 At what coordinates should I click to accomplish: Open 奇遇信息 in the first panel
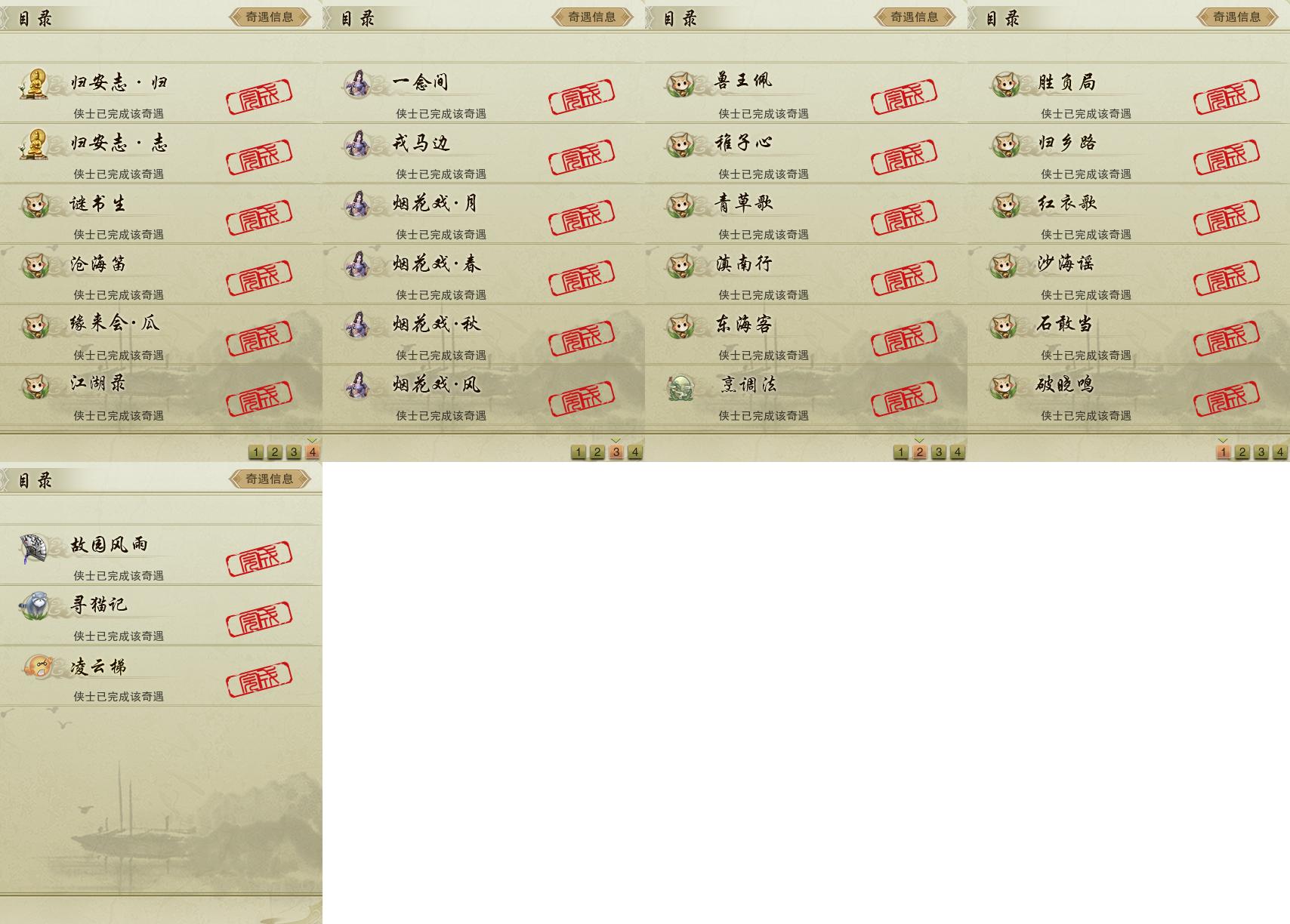(x=270, y=17)
